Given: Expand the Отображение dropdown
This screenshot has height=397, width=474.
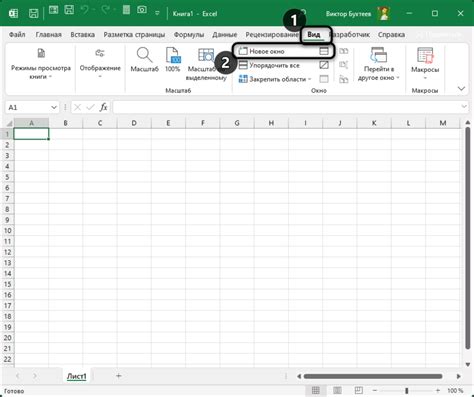Looking at the screenshot, I should (x=100, y=64).
